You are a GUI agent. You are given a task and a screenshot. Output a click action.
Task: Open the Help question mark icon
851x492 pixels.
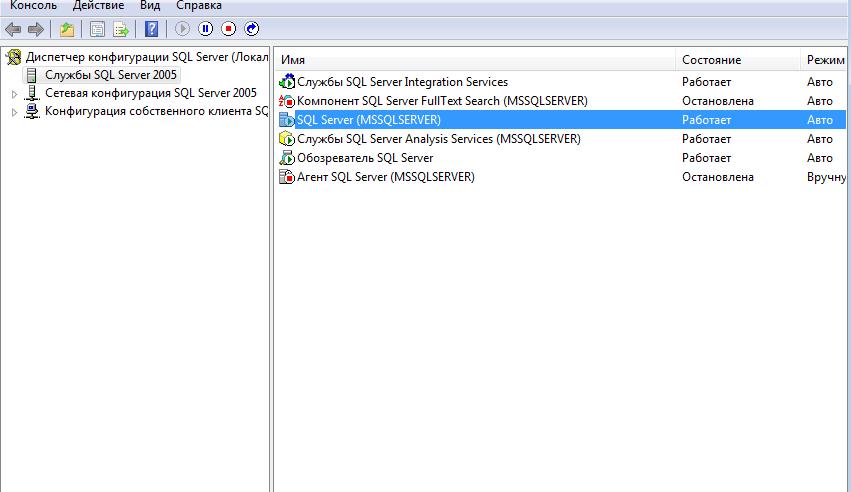coord(151,29)
